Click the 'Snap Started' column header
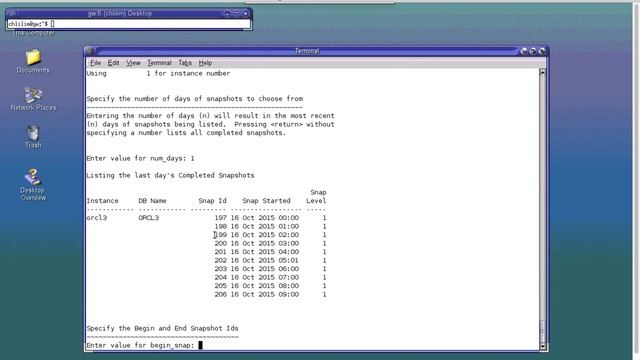Viewport: 640px width, 360px height. tap(267, 201)
